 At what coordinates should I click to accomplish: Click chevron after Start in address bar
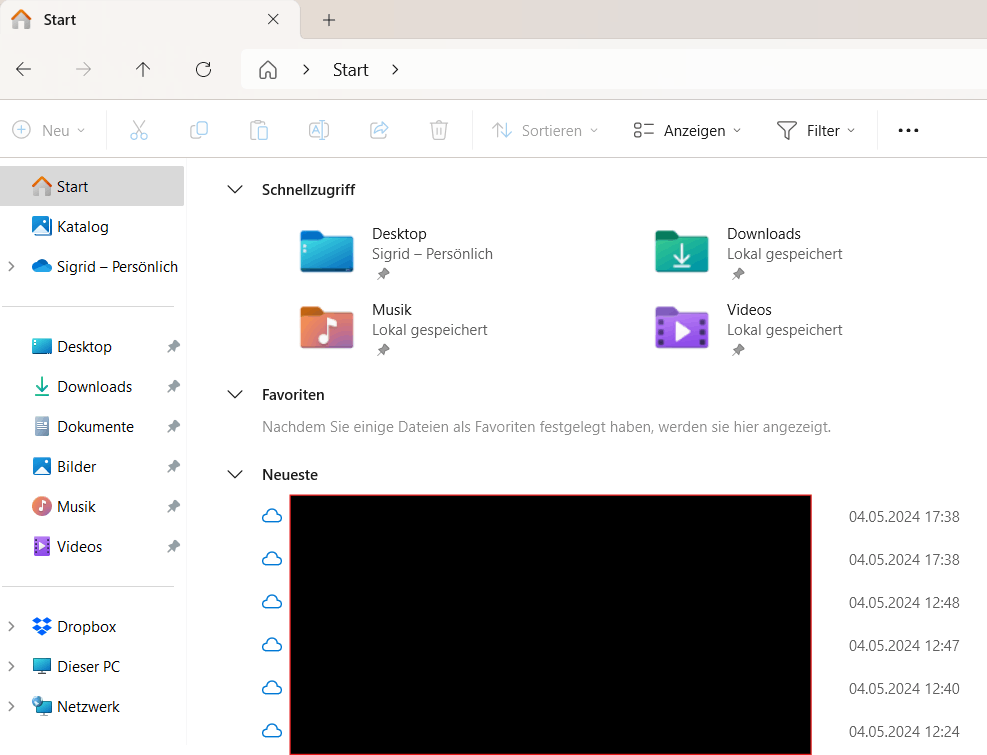395,69
